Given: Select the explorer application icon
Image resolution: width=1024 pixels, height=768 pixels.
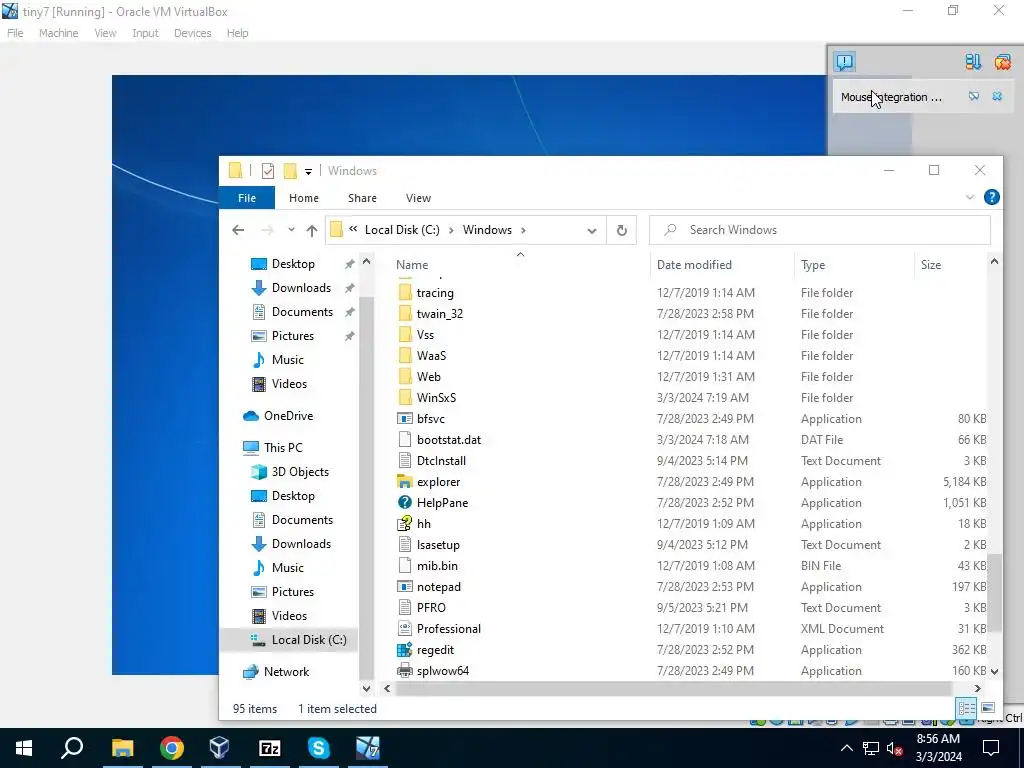Looking at the screenshot, I should [405, 482].
